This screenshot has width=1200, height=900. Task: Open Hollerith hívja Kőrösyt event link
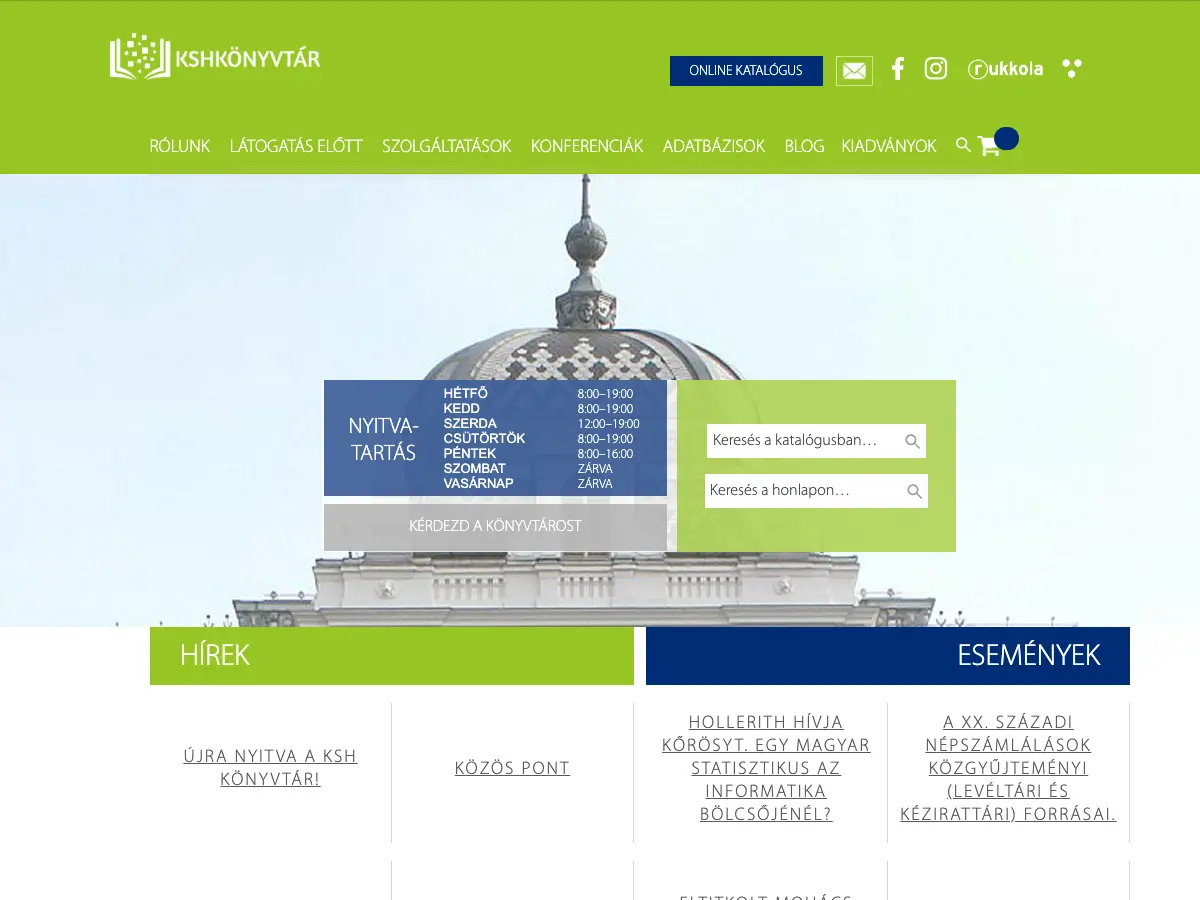[x=766, y=768]
